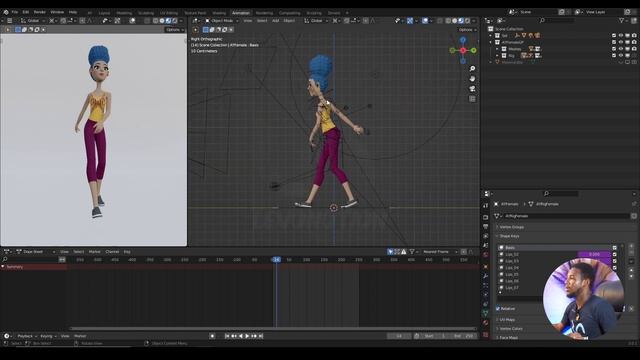This screenshot has width=640, height=360.
Task: Toggle camera view icon in viewport
Action: [472, 89]
